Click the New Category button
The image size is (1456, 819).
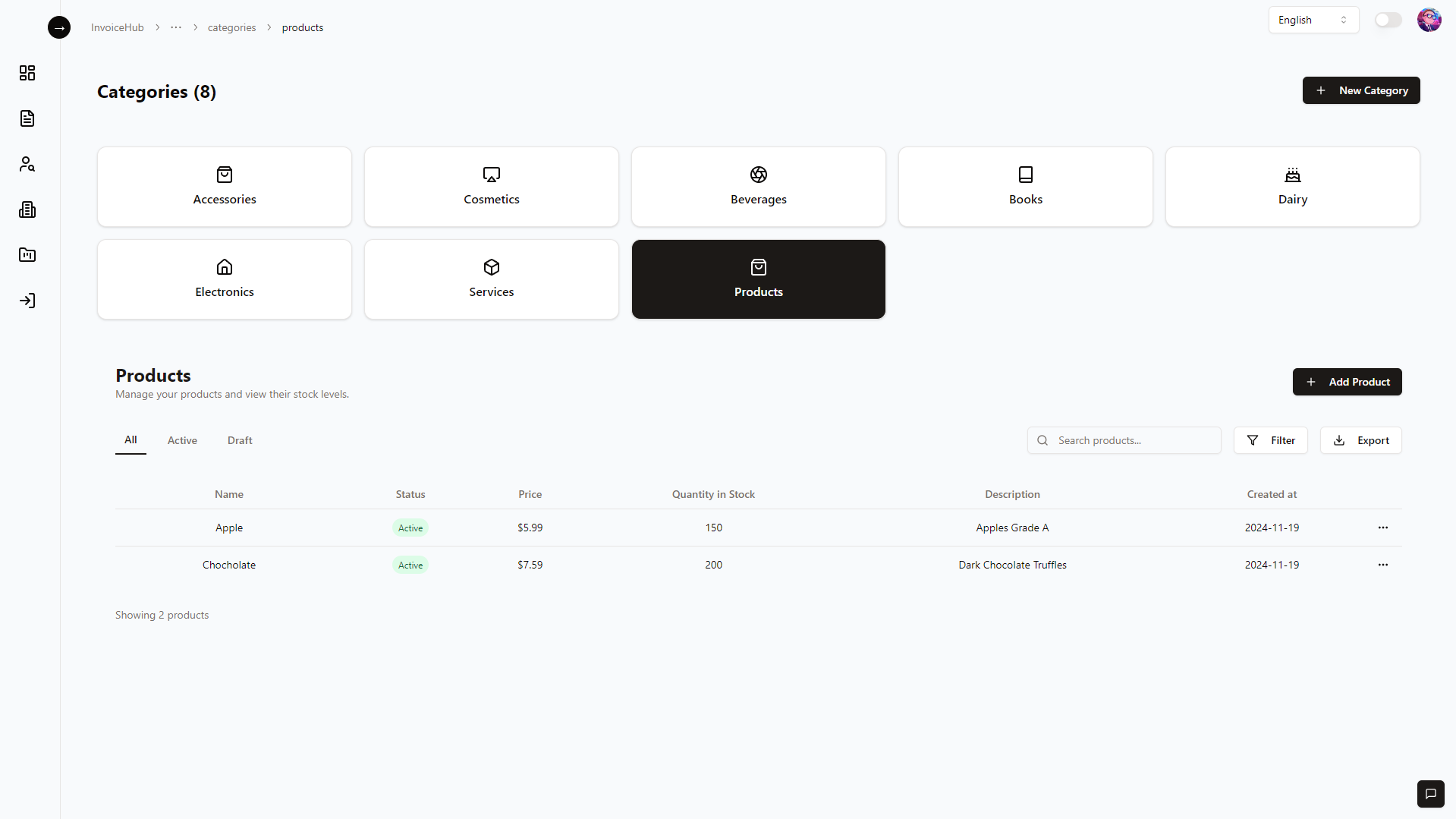(x=1361, y=90)
